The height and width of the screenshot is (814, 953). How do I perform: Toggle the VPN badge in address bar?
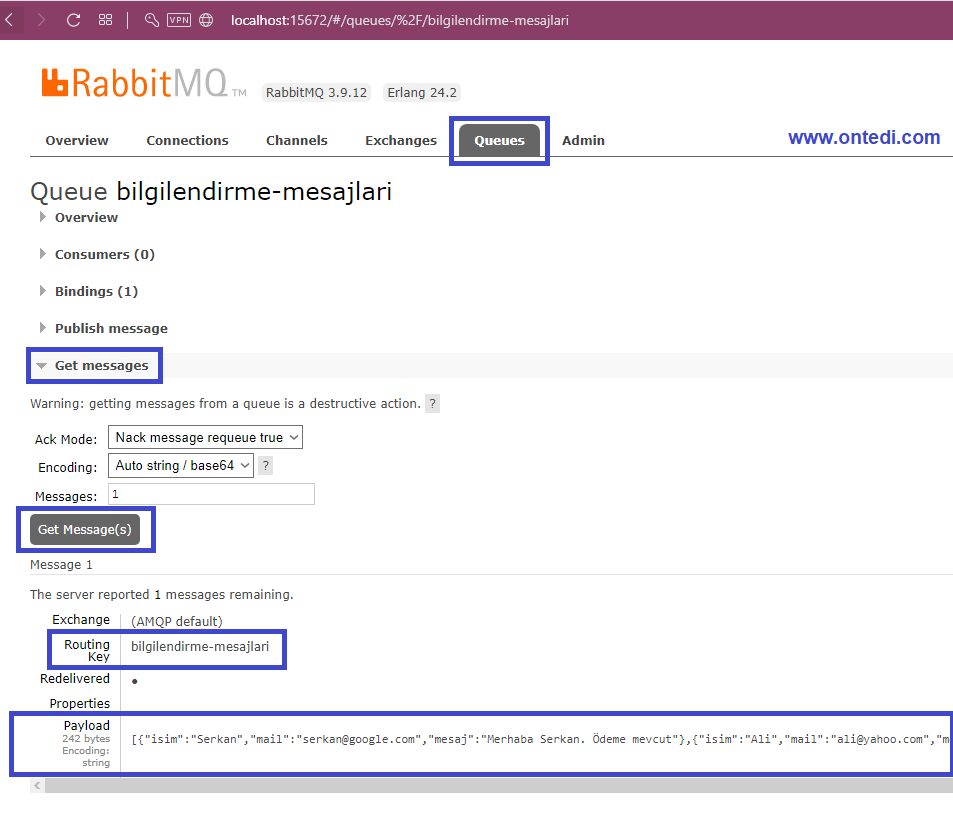(179, 20)
